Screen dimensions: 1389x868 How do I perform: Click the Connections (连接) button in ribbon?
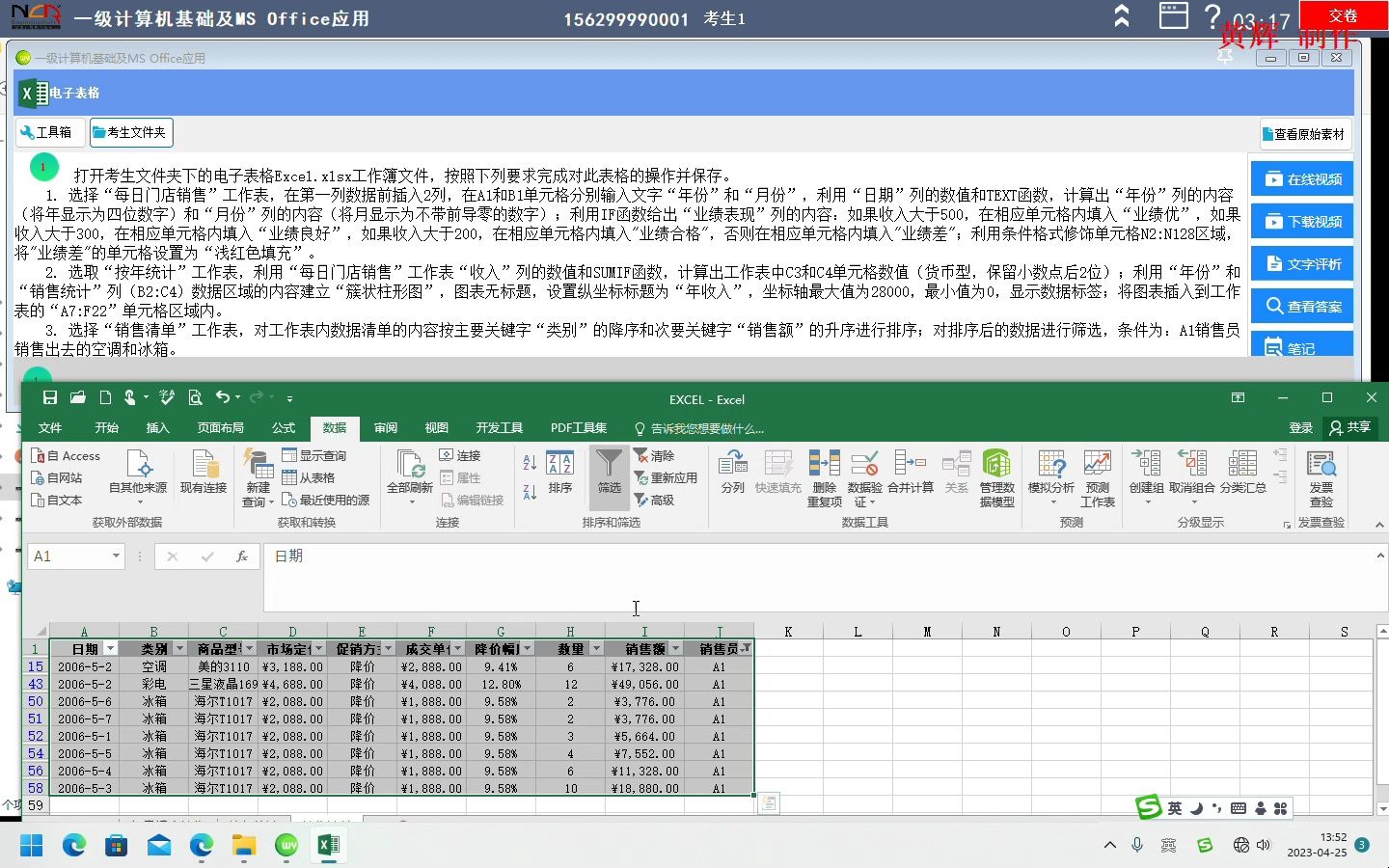tap(460, 456)
